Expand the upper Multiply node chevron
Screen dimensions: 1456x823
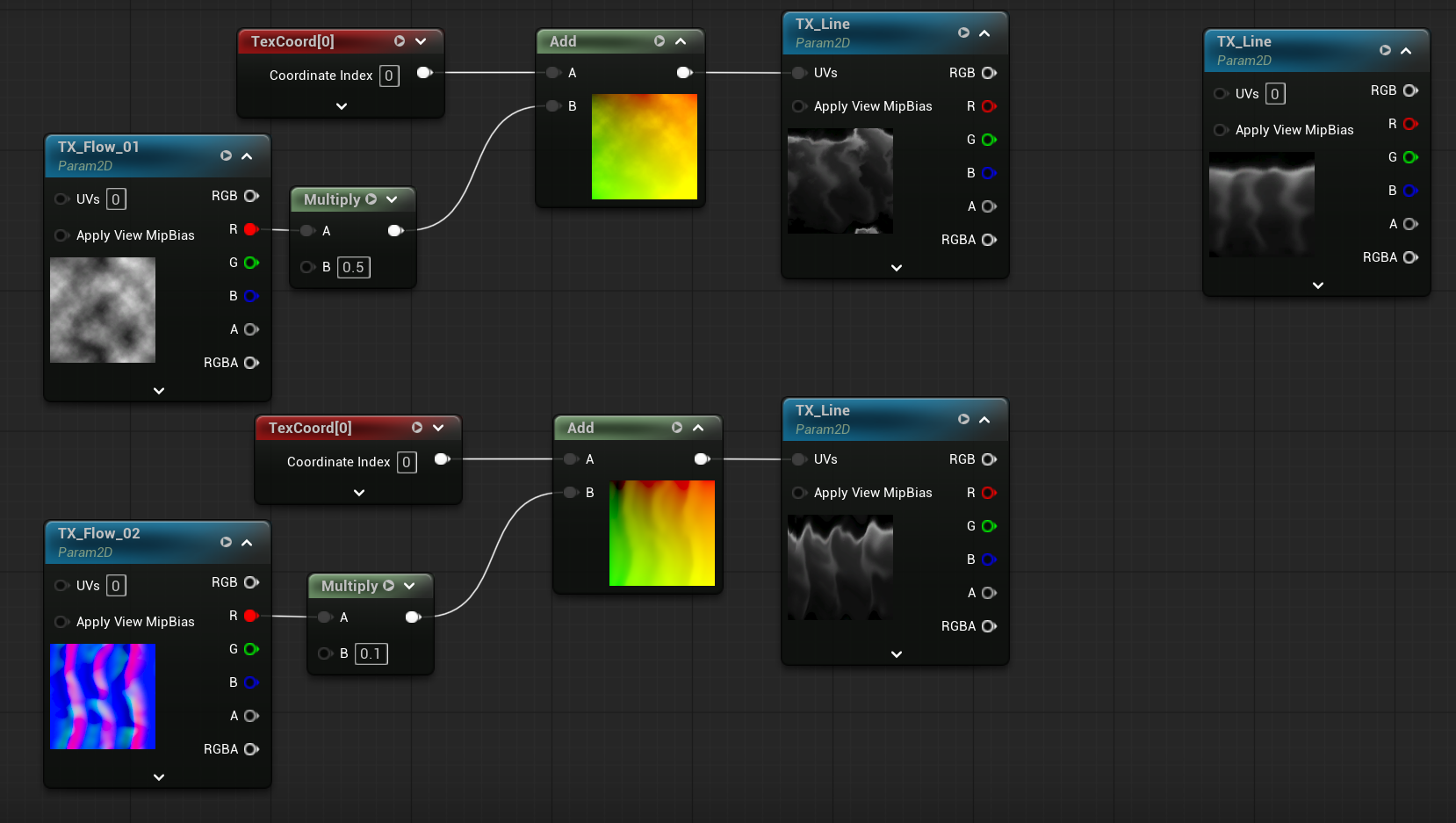click(x=392, y=199)
